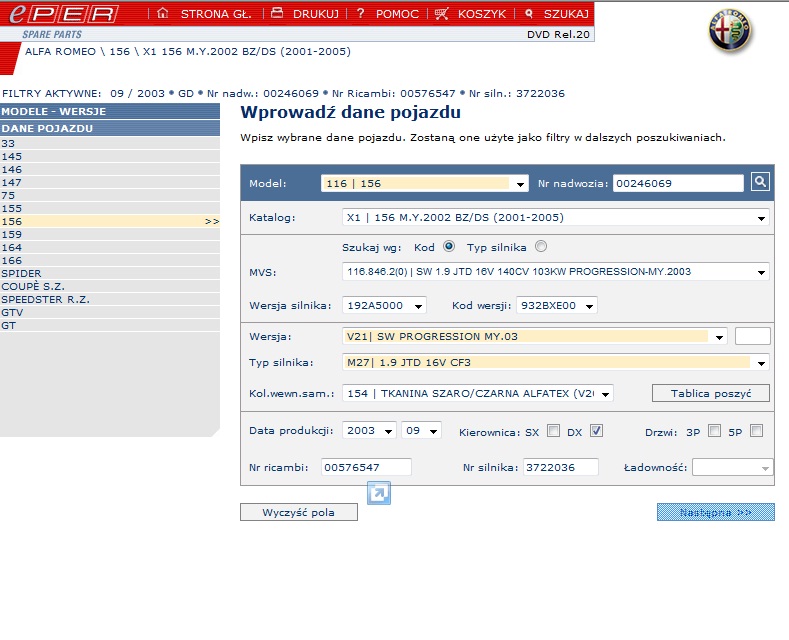Click the DVD Rel.20 text
789x640 pixels.
pos(558,34)
